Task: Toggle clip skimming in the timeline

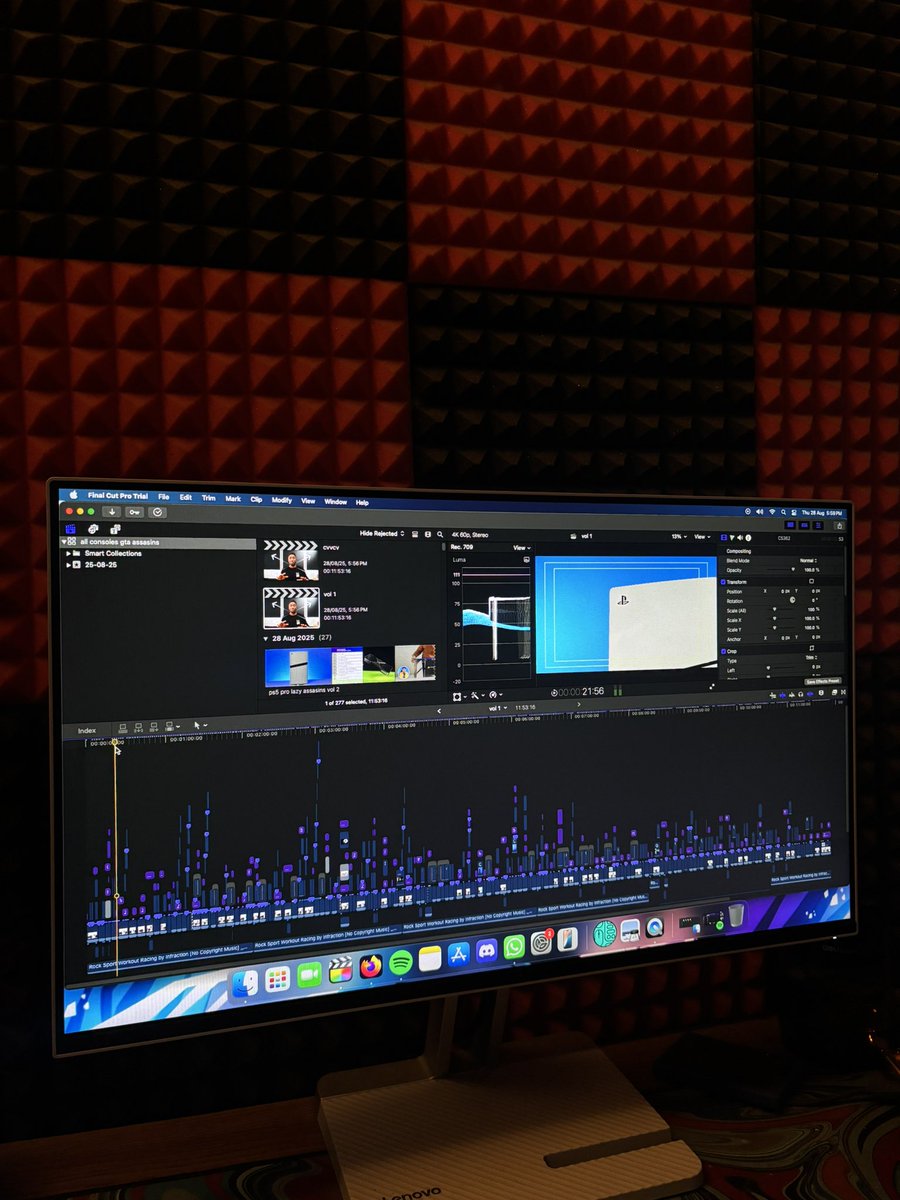Action: 782,694
